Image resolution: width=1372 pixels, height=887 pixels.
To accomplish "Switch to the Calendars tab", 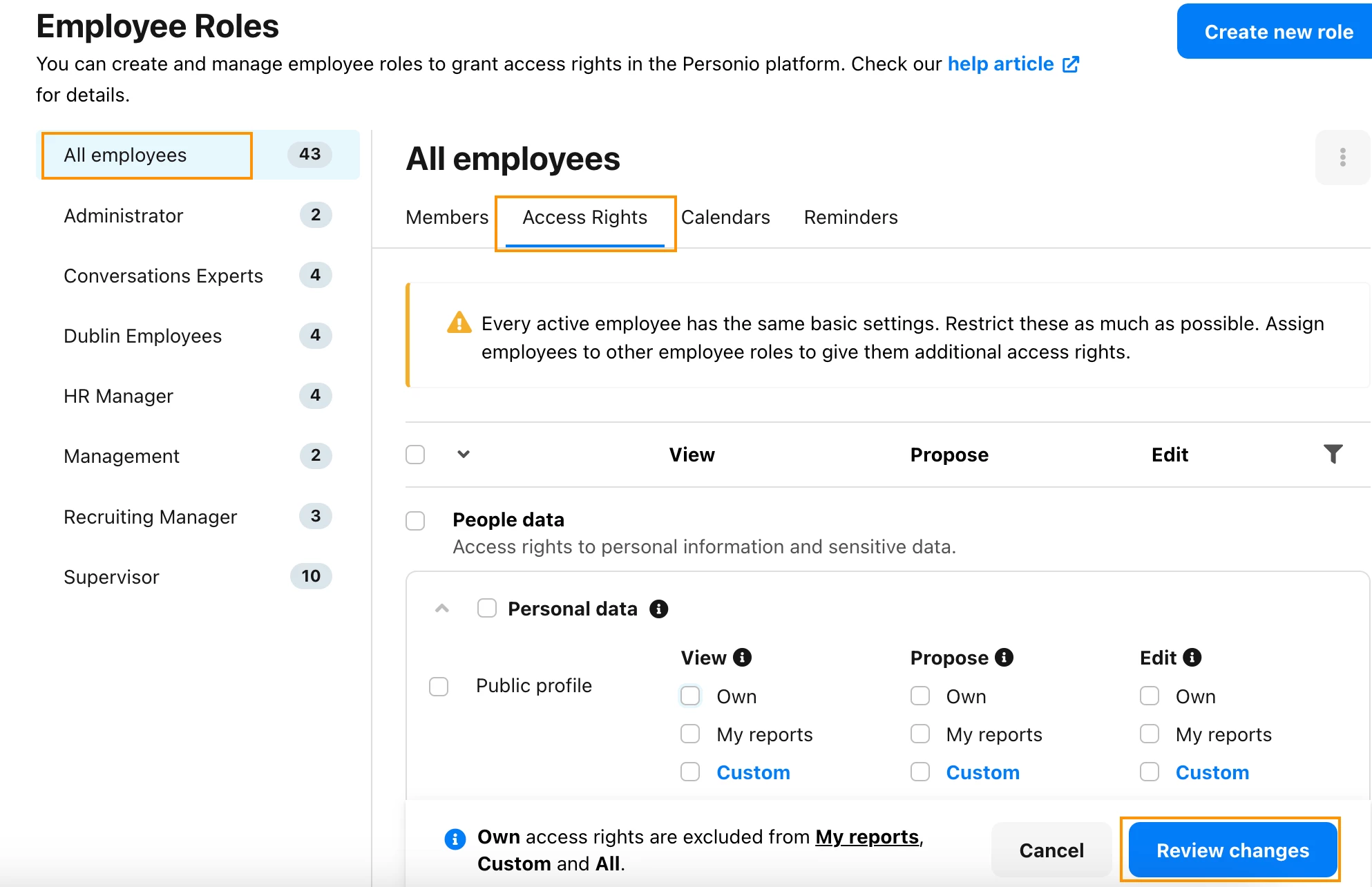I will tap(725, 217).
